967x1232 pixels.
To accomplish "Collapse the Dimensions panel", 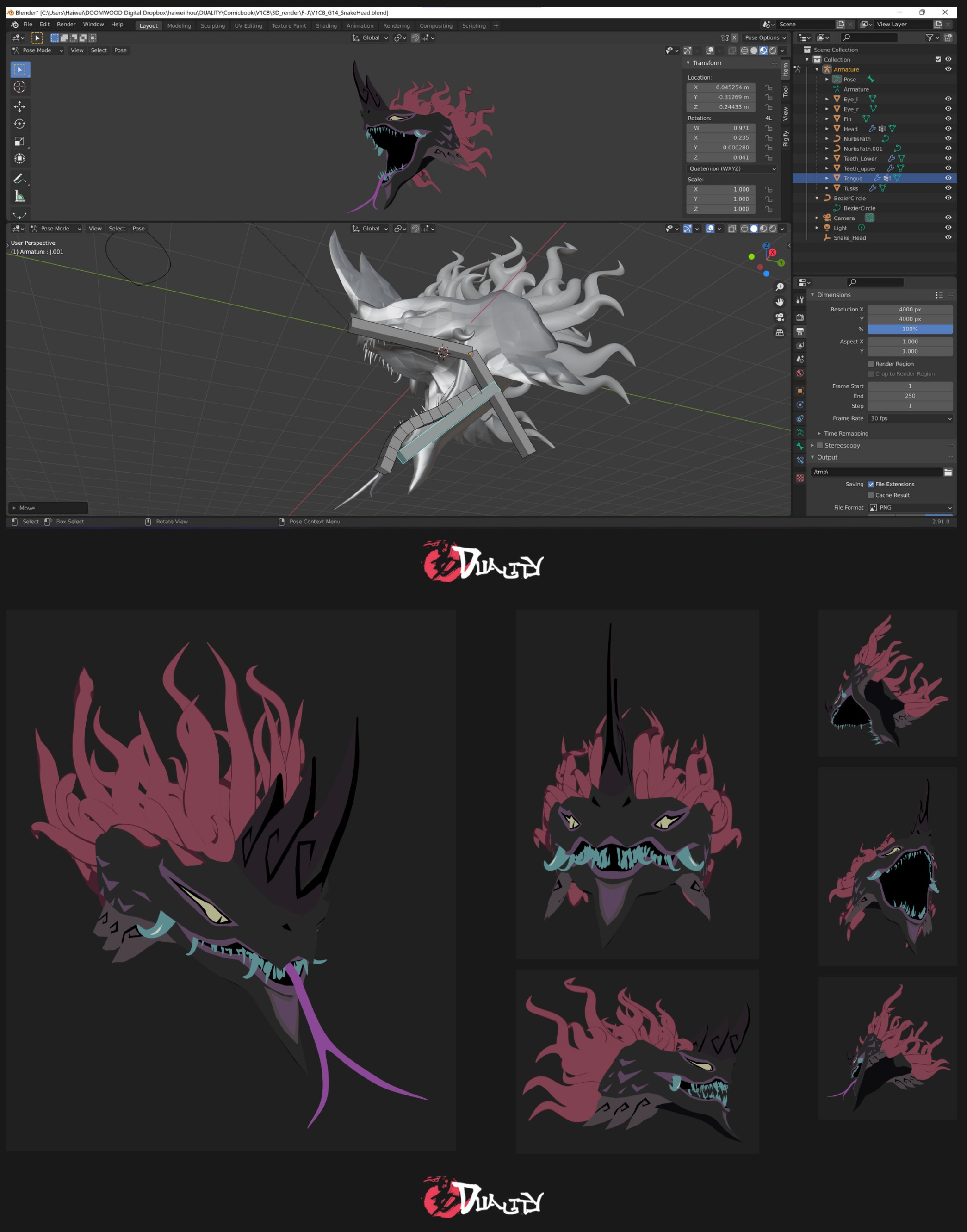I will [812, 295].
